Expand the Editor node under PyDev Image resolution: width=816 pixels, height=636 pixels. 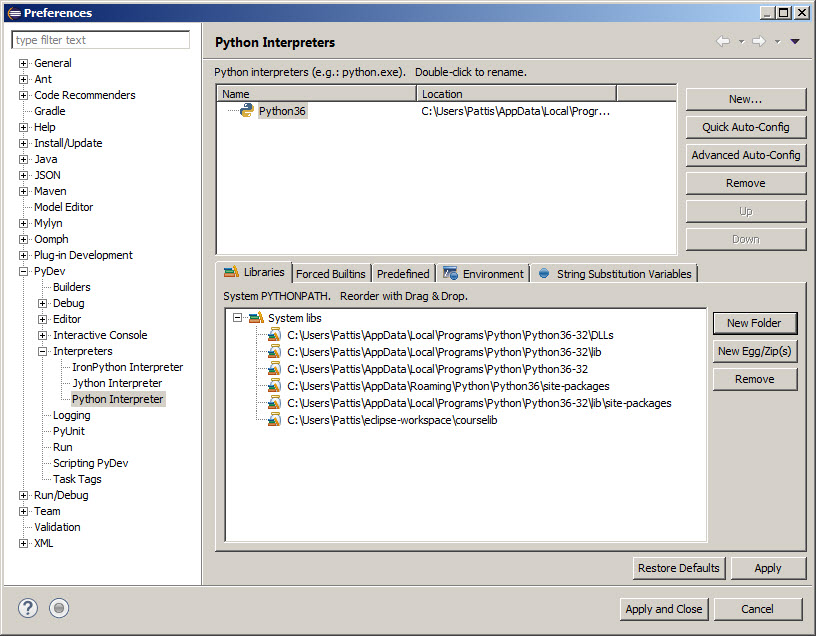pos(43,319)
